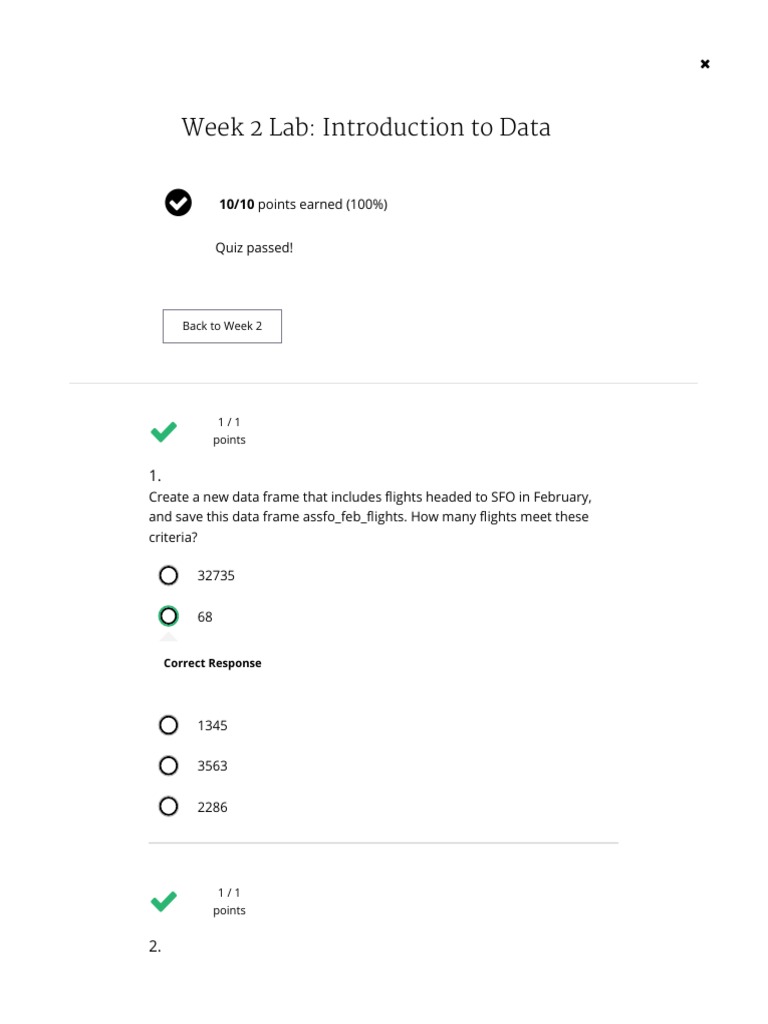Click the Correct Response label
Viewport: 768px width, 1024px height.
click(212, 663)
